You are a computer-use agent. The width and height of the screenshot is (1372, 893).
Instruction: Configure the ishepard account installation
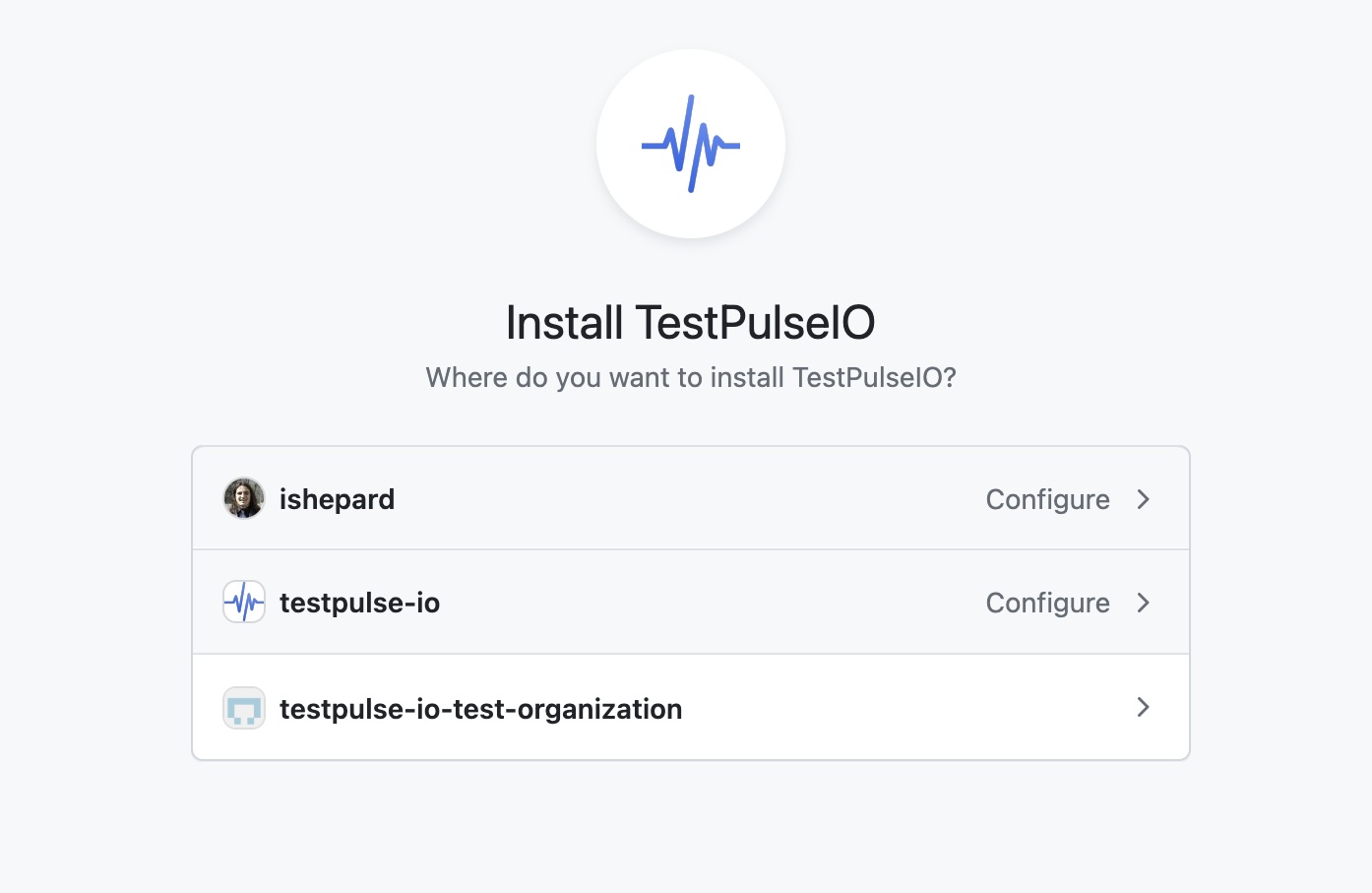[x=1047, y=499]
